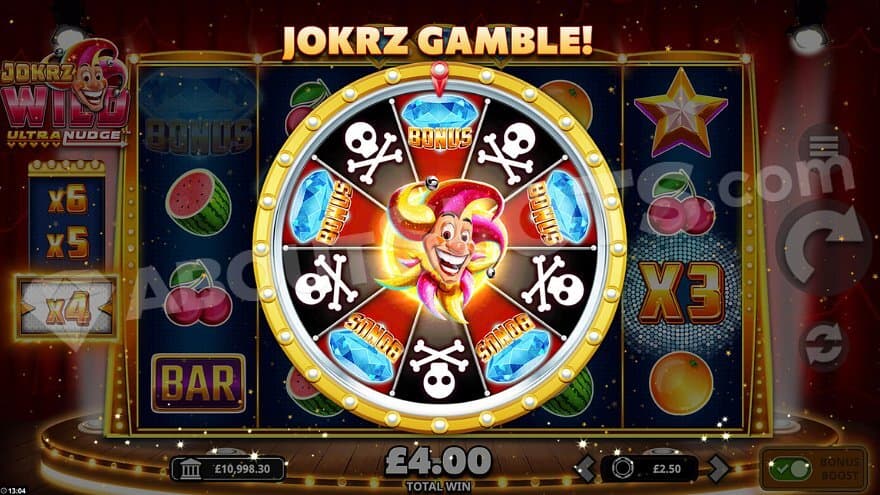Increase bet with right arrow
Screen dimensions: 880x495
(718, 468)
